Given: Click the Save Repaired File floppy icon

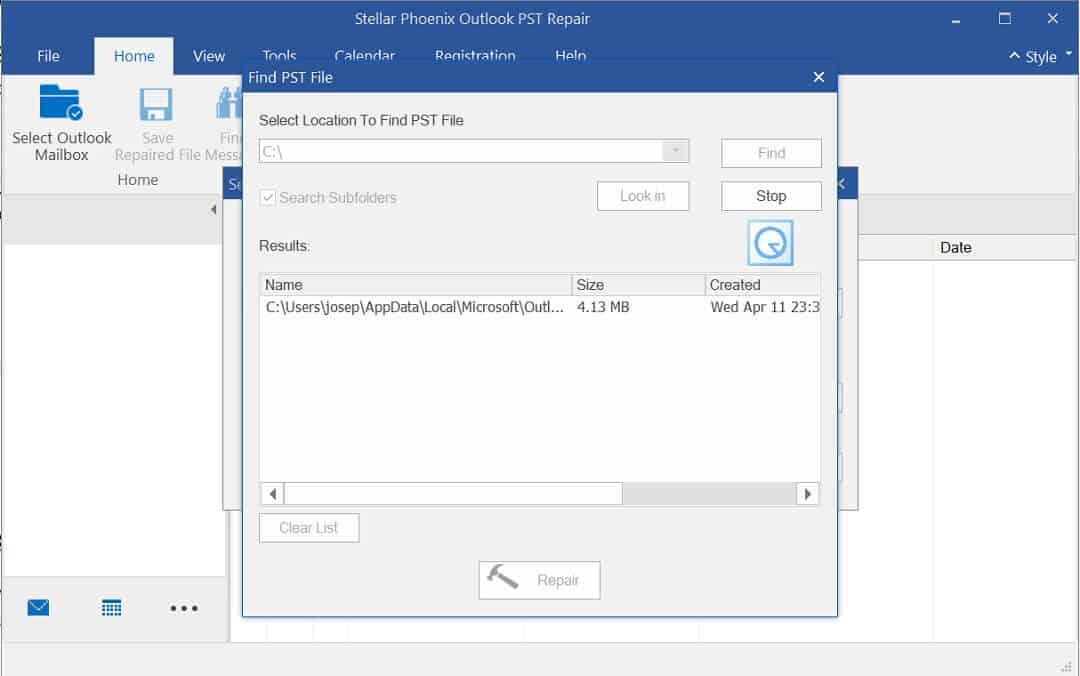Looking at the screenshot, I should pyautogui.click(x=156, y=105).
